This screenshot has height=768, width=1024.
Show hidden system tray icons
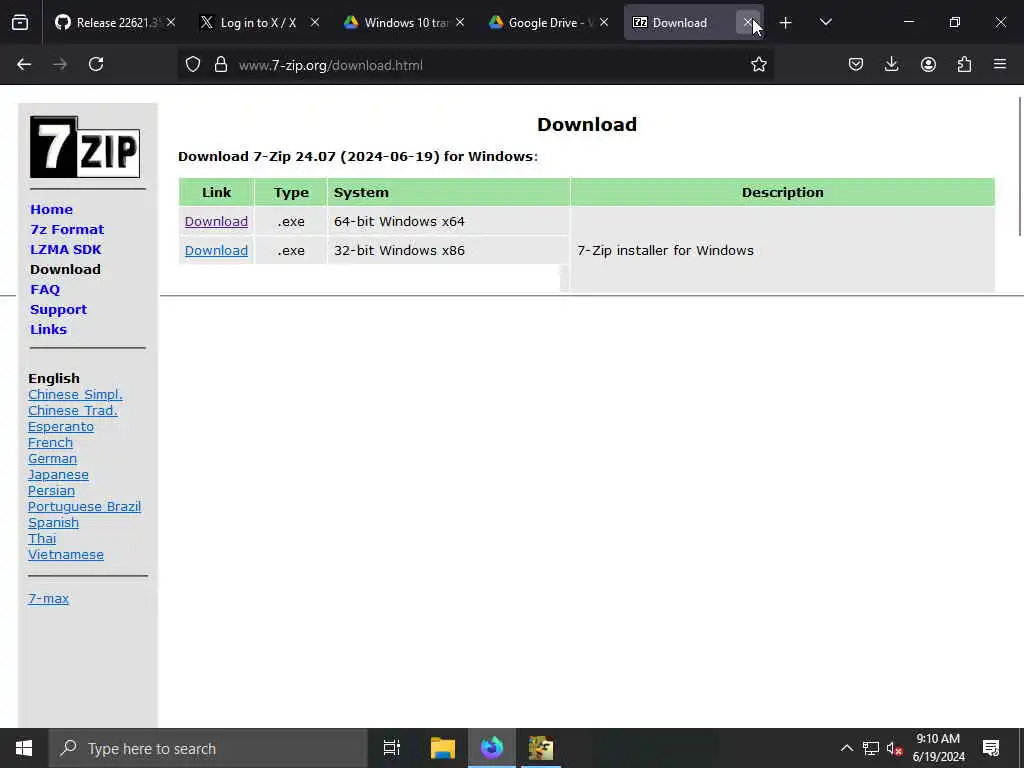pos(846,748)
